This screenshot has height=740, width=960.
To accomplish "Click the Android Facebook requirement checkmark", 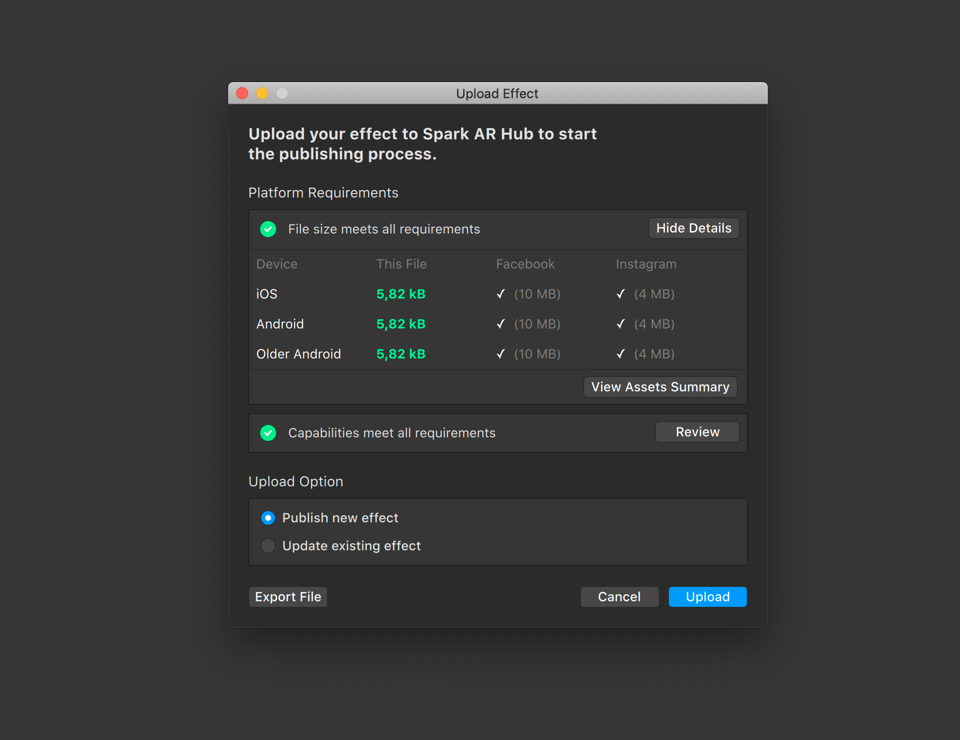I will click(501, 324).
